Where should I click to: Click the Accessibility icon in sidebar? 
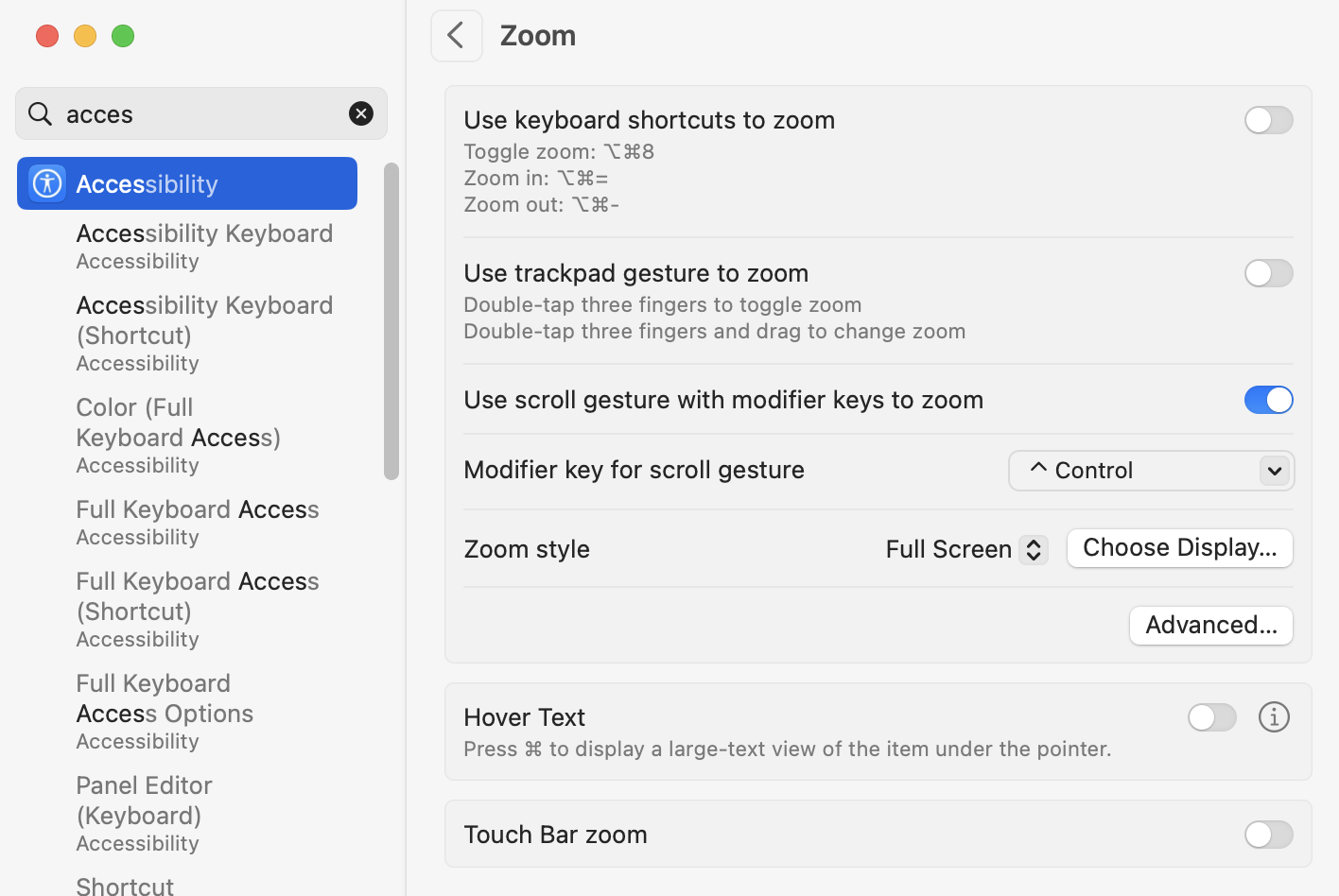coord(47,183)
